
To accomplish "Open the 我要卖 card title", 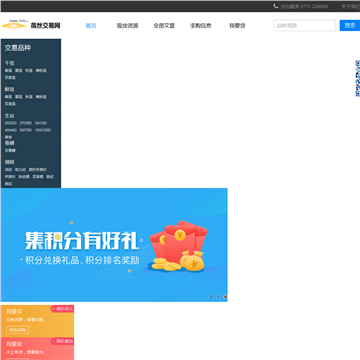I will pyautogui.click(x=14, y=344).
